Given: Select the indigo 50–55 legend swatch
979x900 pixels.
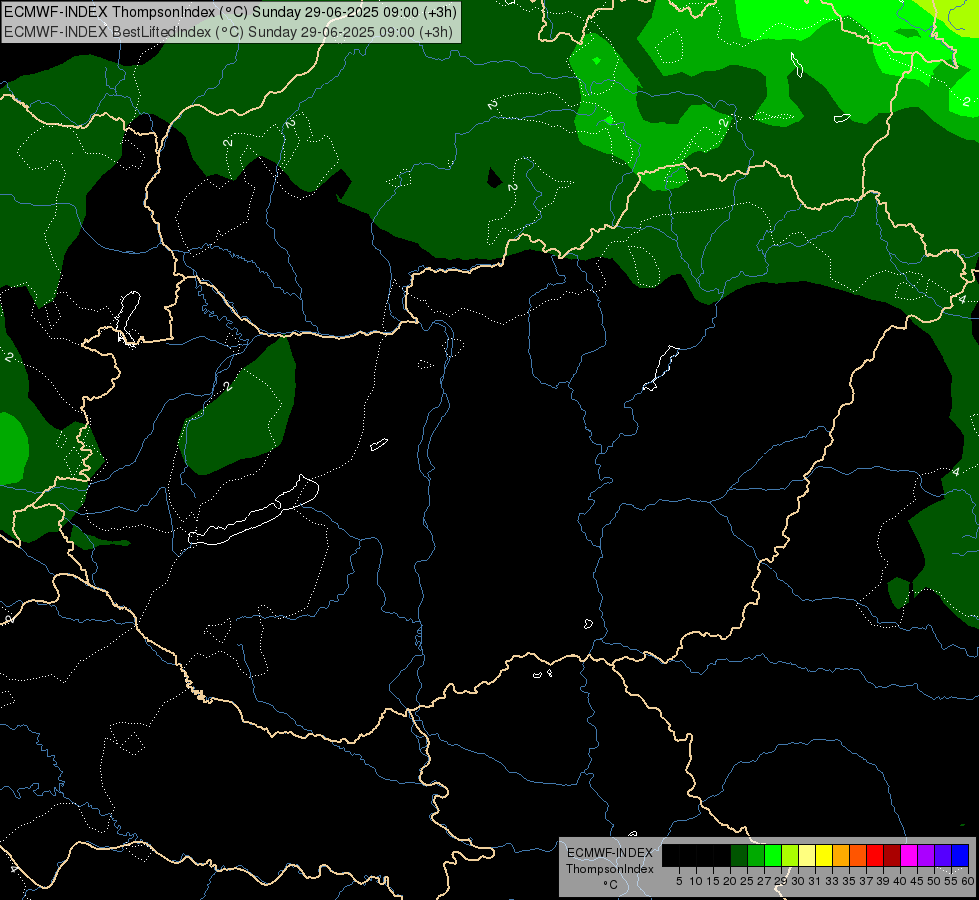Looking at the screenshot, I should click(943, 855).
